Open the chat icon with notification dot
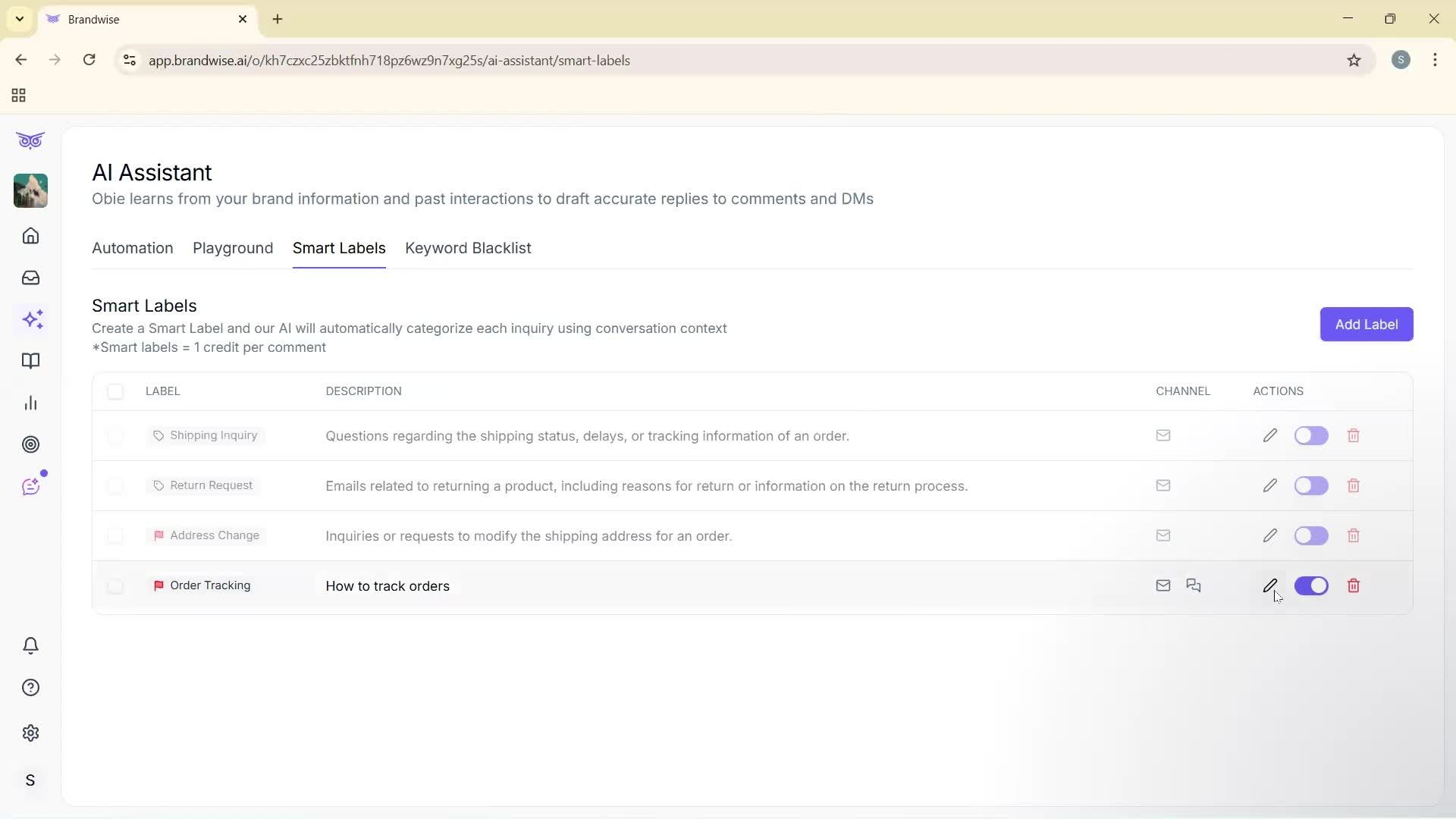 click(31, 485)
